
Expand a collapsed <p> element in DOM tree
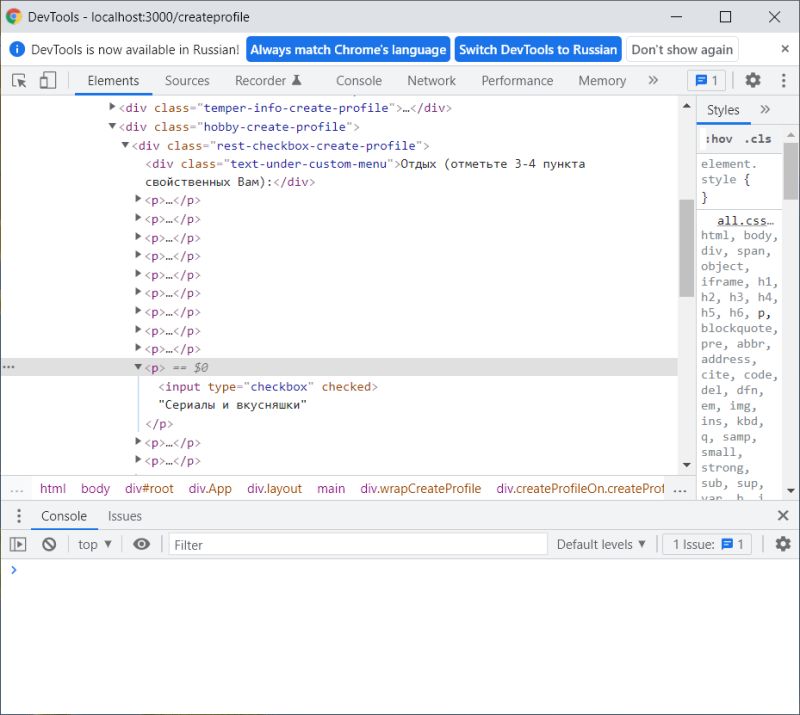point(139,199)
